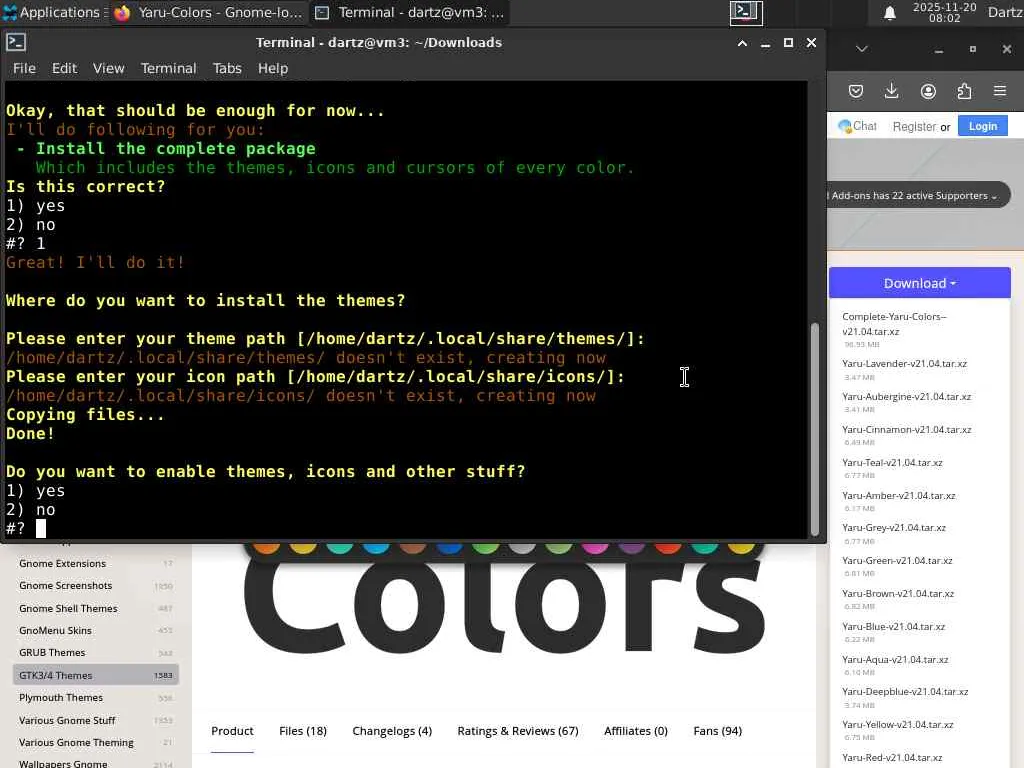Download Yaru-Aubergine-v21.04.tar.xz

tap(906, 396)
